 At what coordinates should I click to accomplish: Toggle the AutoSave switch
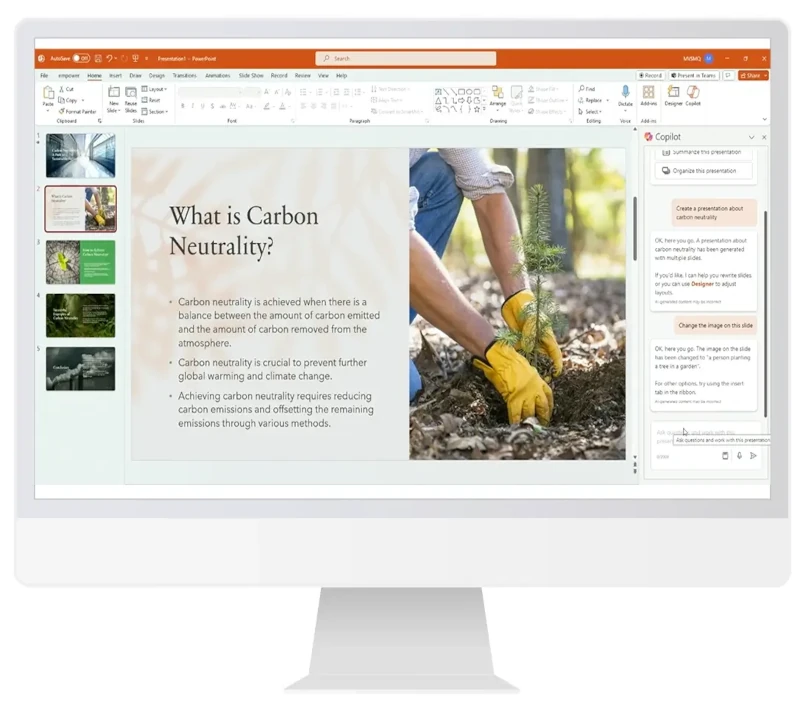coord(81,58)
